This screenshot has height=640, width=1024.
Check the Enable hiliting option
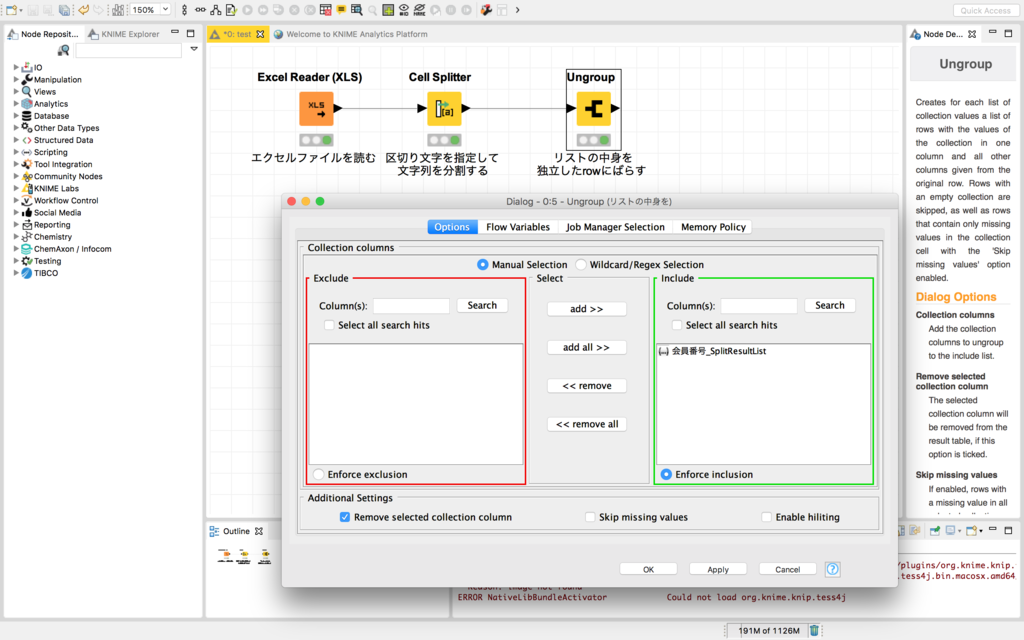[767, 517]
